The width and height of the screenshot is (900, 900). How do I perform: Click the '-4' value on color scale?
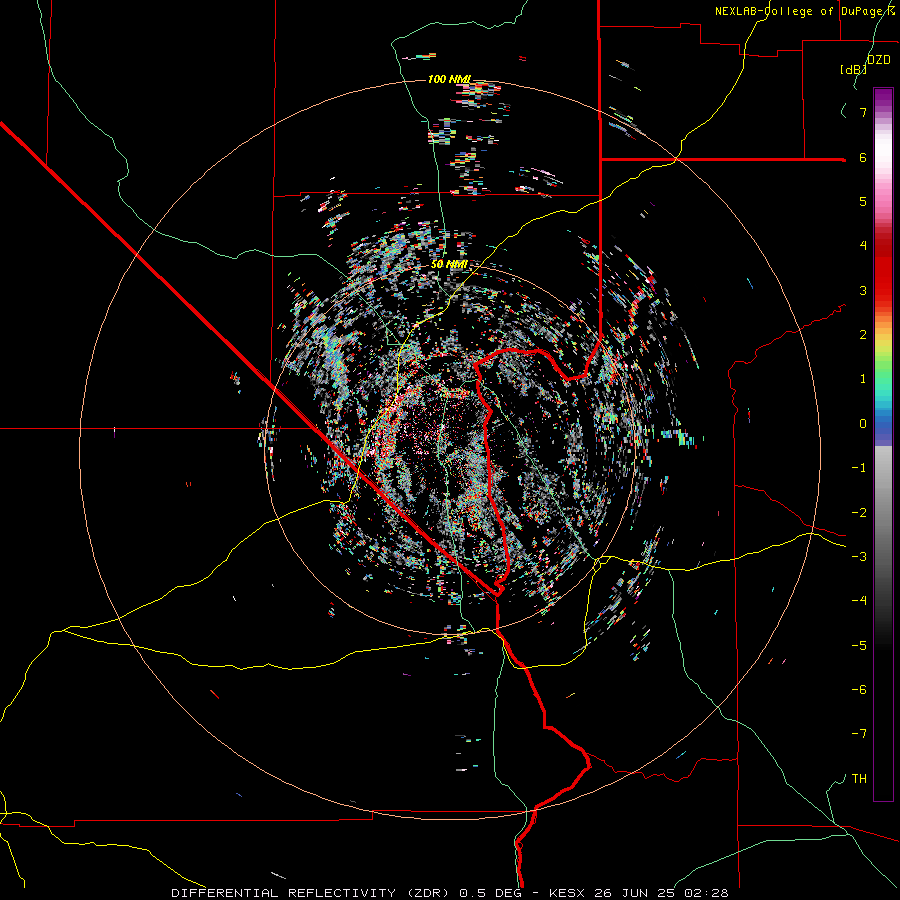point(859,601)
